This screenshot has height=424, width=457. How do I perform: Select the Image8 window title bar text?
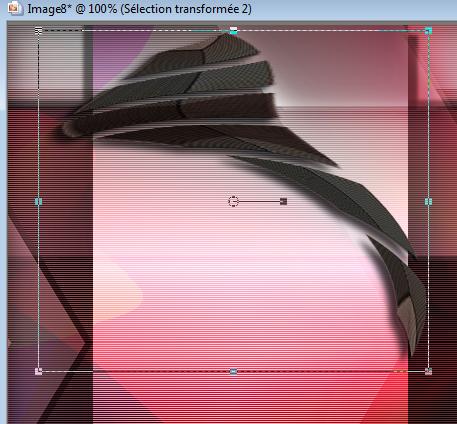pos(139,9)
